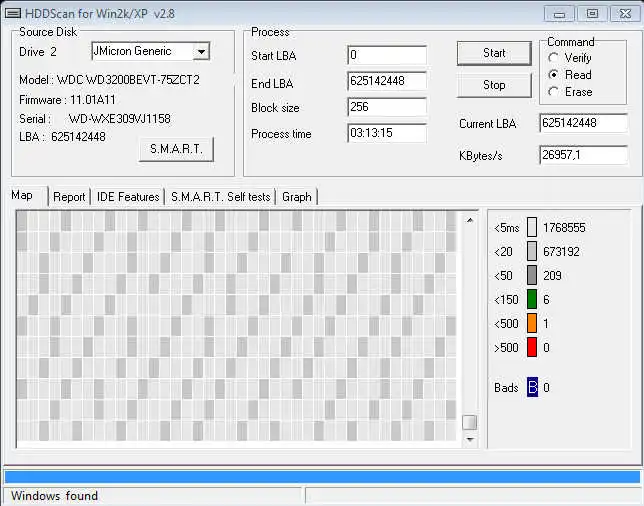Click the <20 block count 673192
This screenshot has height=506, width=644.
tap(561, 251)
